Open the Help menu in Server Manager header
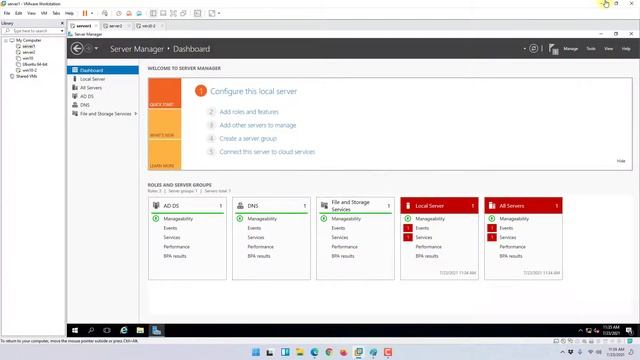640x360 pixels. click(x=626, y=49)
